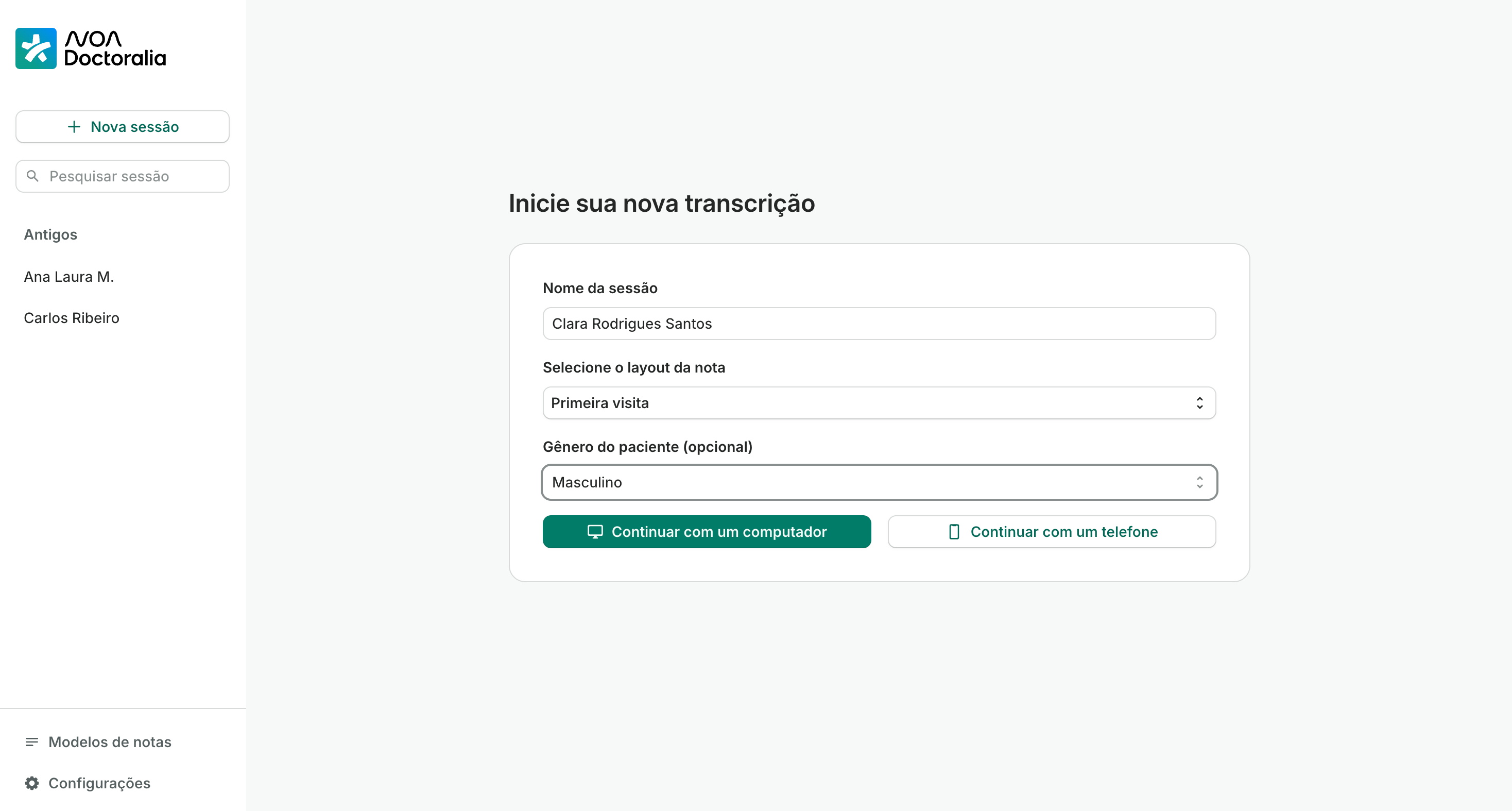Click the phone icon on telefone button
Image resolution: width=1512 pixels, height=811 pixels.
954,531
